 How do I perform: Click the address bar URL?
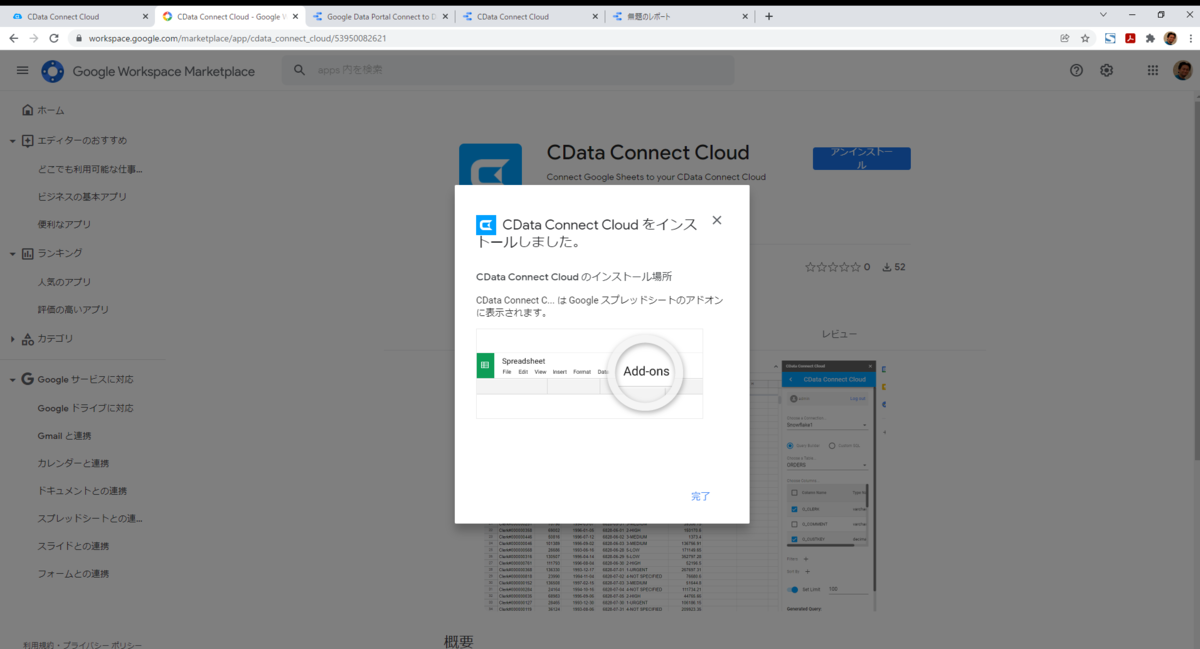pos(237,38)
